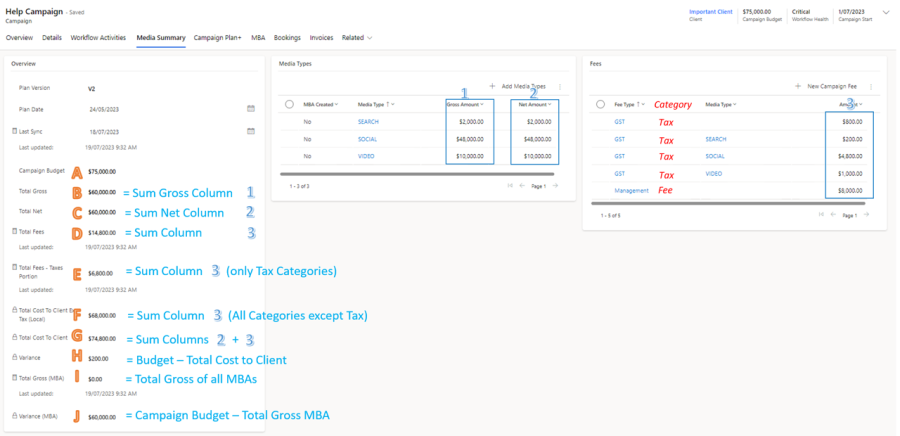Select all rows in Fees grid
This screenshot has width=900, height=436.
598,104
